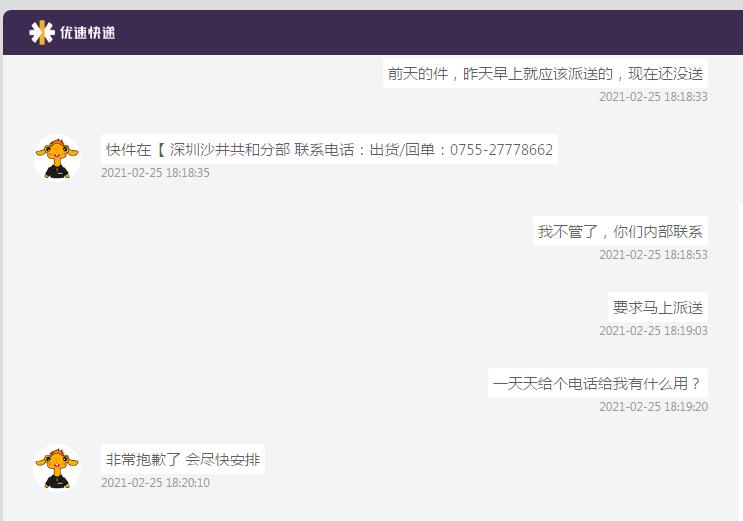This screenshot has height=521, width=743.
Task: Click the timestamp 2021-02-25 18:18:53
Action: coord(653,255)
